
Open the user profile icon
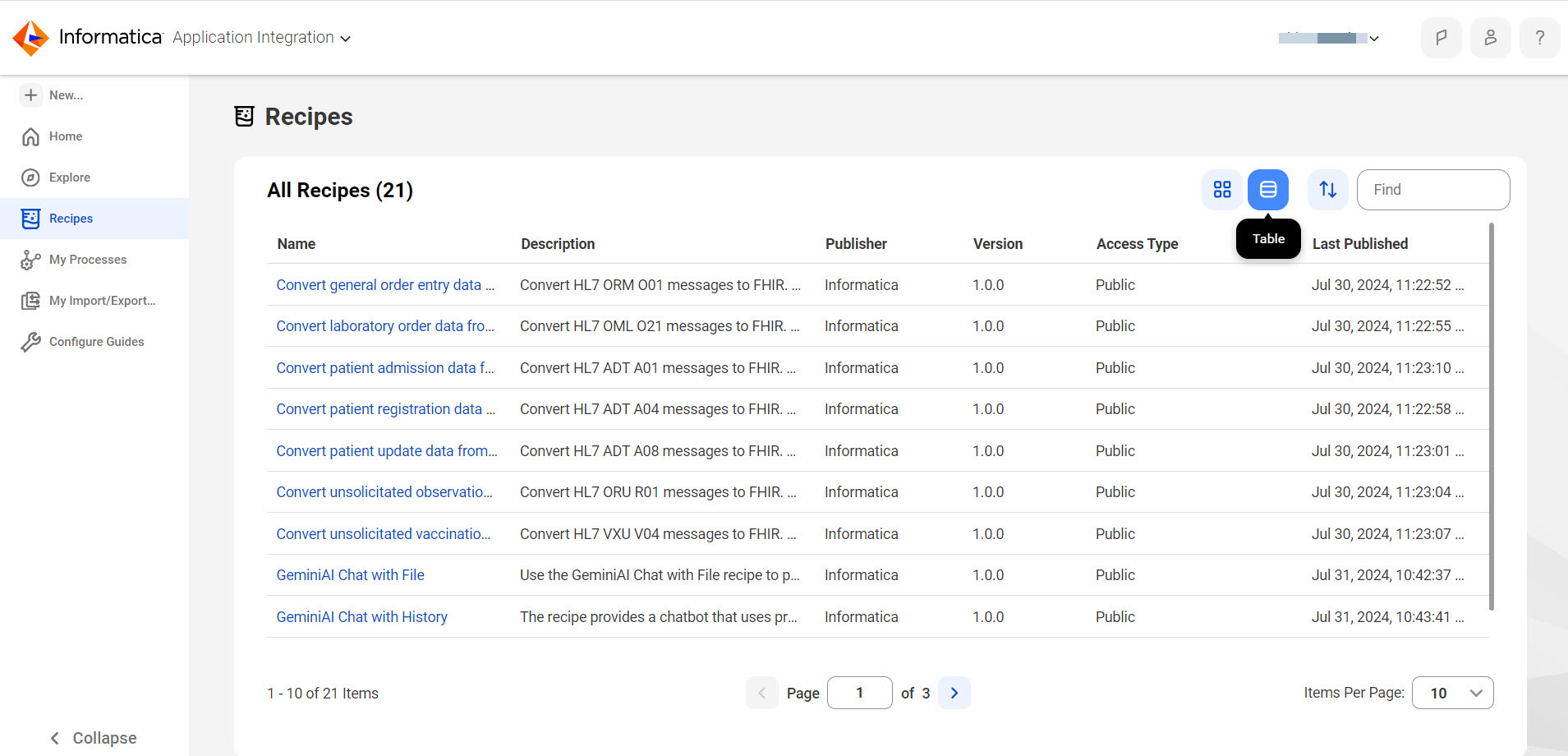click(x=1490, y=38)
